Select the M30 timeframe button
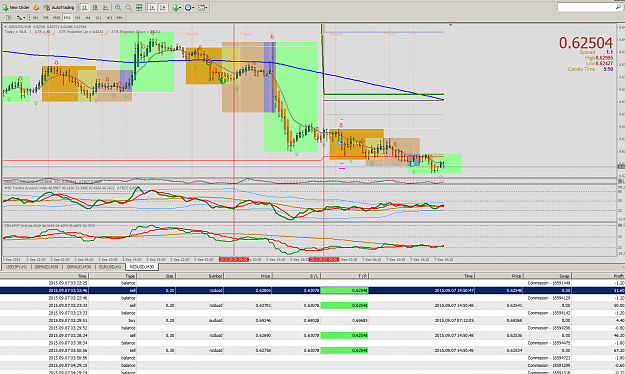This screenshot has width=625, height=374. 67,18
